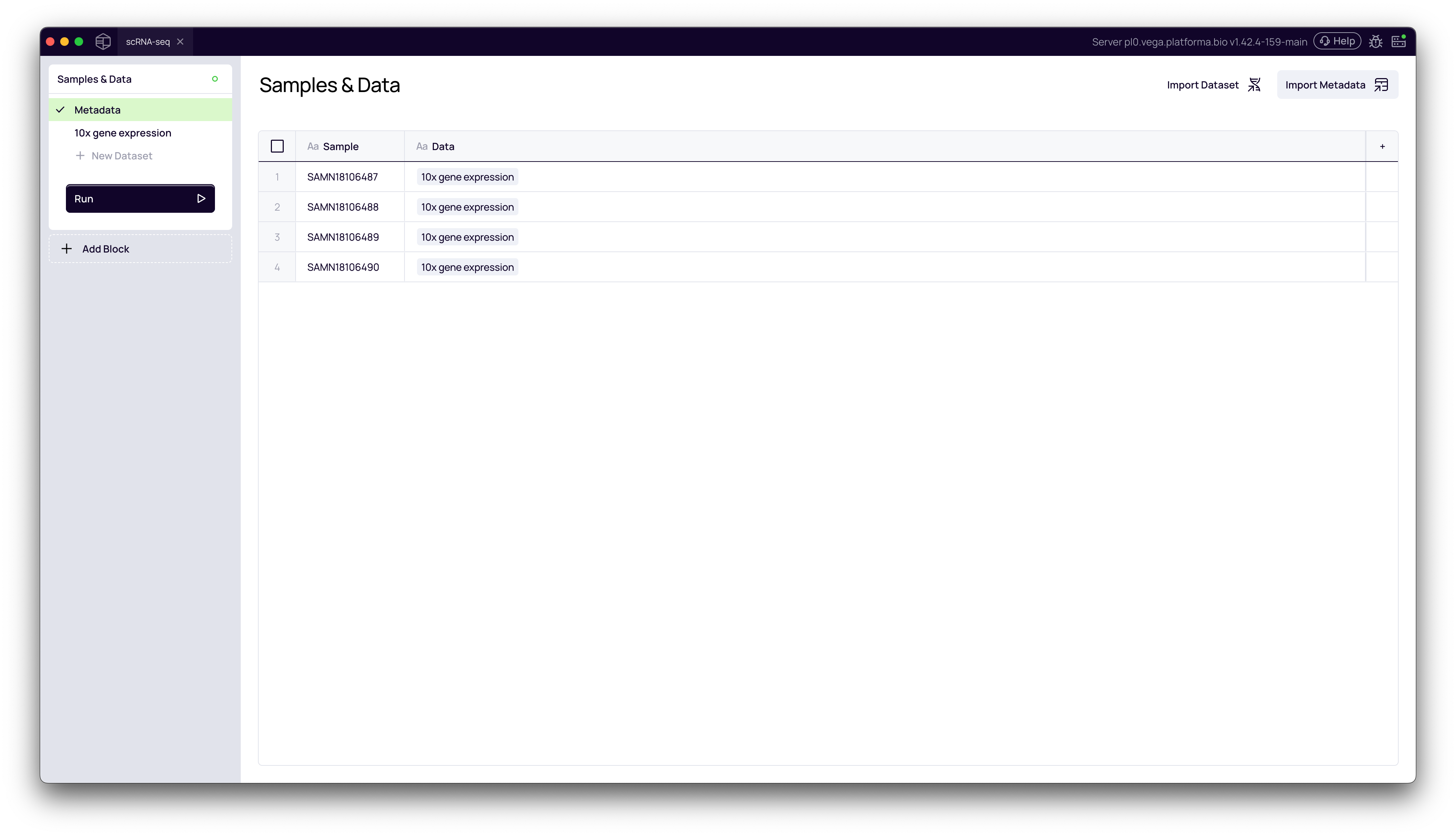The width and height of the screenshot is (1456, 836).
Task: Click the Run play triangle icon
Action: pos(201,199)
